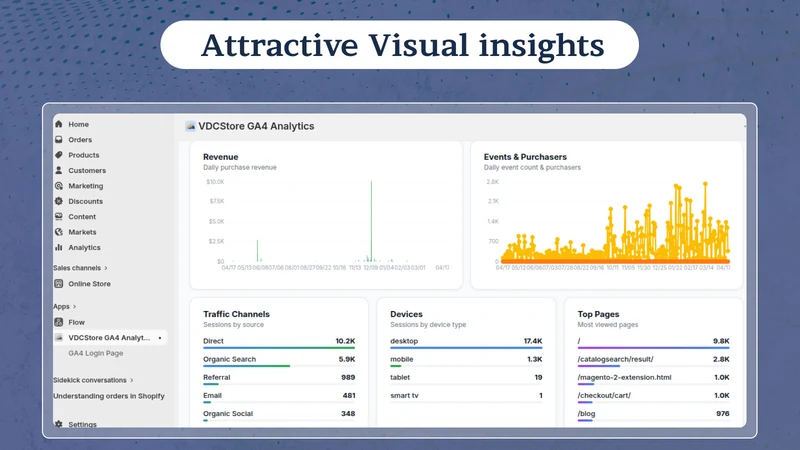
Task: Click the Events & Purchasers heading
Action: (525, 157)
